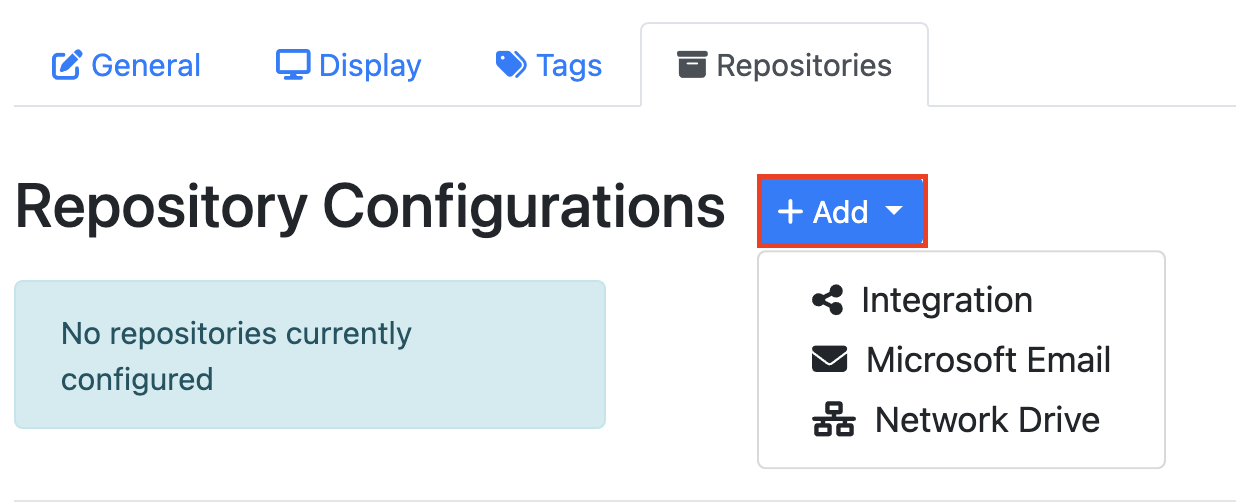Image resolution: width=1236 pixels, height=502 pixels.
Task: Click the envelope icon beside Microsoft Email
Action: pos(829,360)
